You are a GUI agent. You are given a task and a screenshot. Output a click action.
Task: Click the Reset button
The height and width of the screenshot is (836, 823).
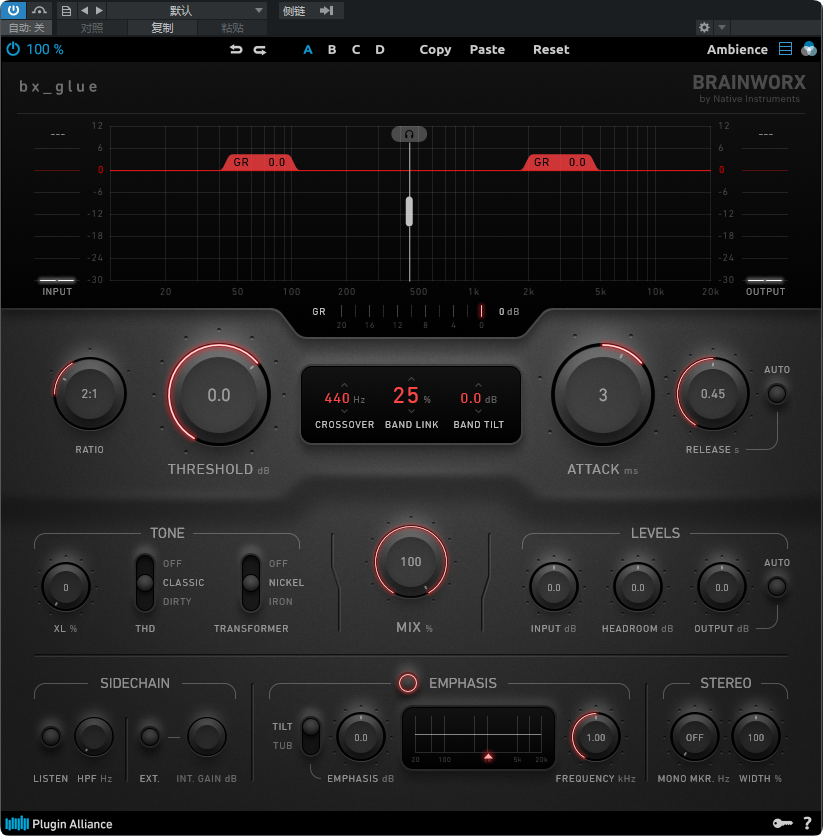click(551, 50)
